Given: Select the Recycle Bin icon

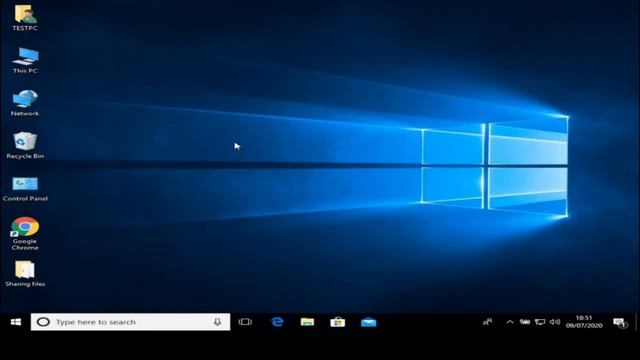Looking at the screenshot, I should click(x=25, y=146).
